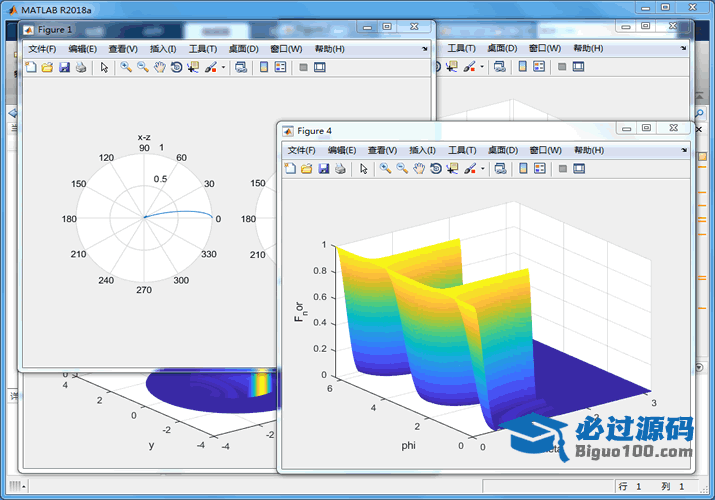Screen dimensions: 715x500
Task: Activate Zoom Out tool in Figure 1
Action: point(143,67)
